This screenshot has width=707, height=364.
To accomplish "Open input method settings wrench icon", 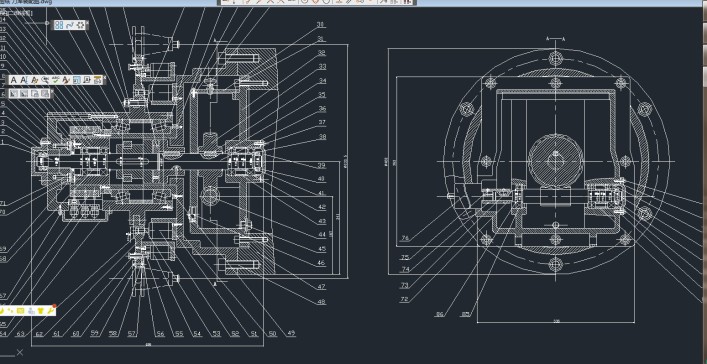I will 50,311.
